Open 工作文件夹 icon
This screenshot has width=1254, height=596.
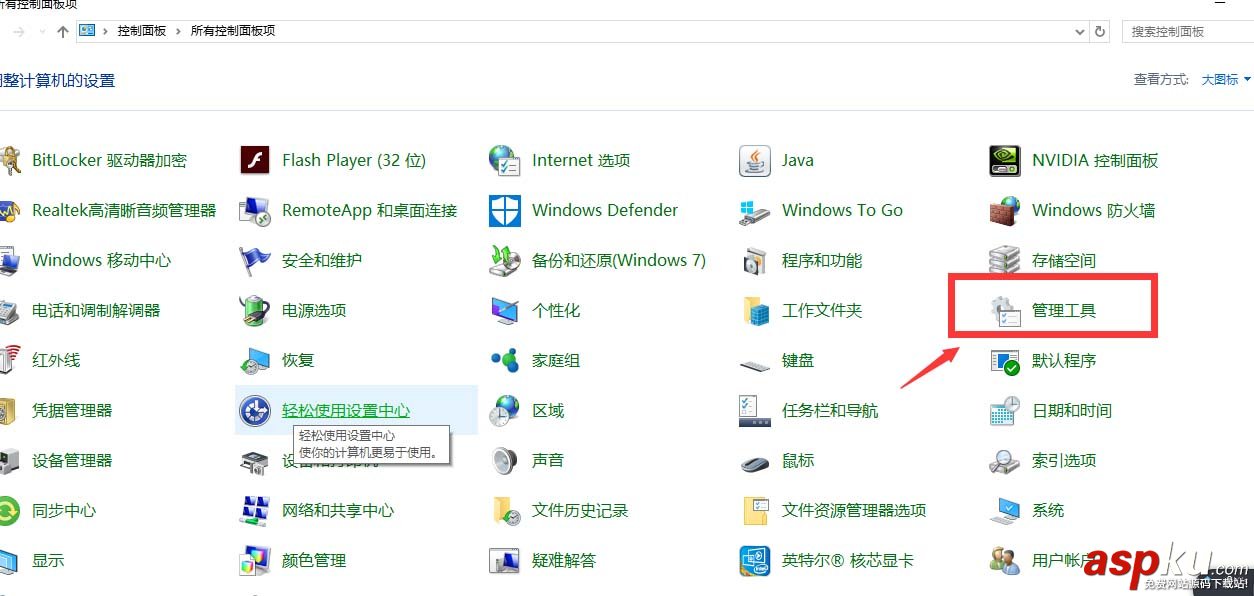coord(755,310)
